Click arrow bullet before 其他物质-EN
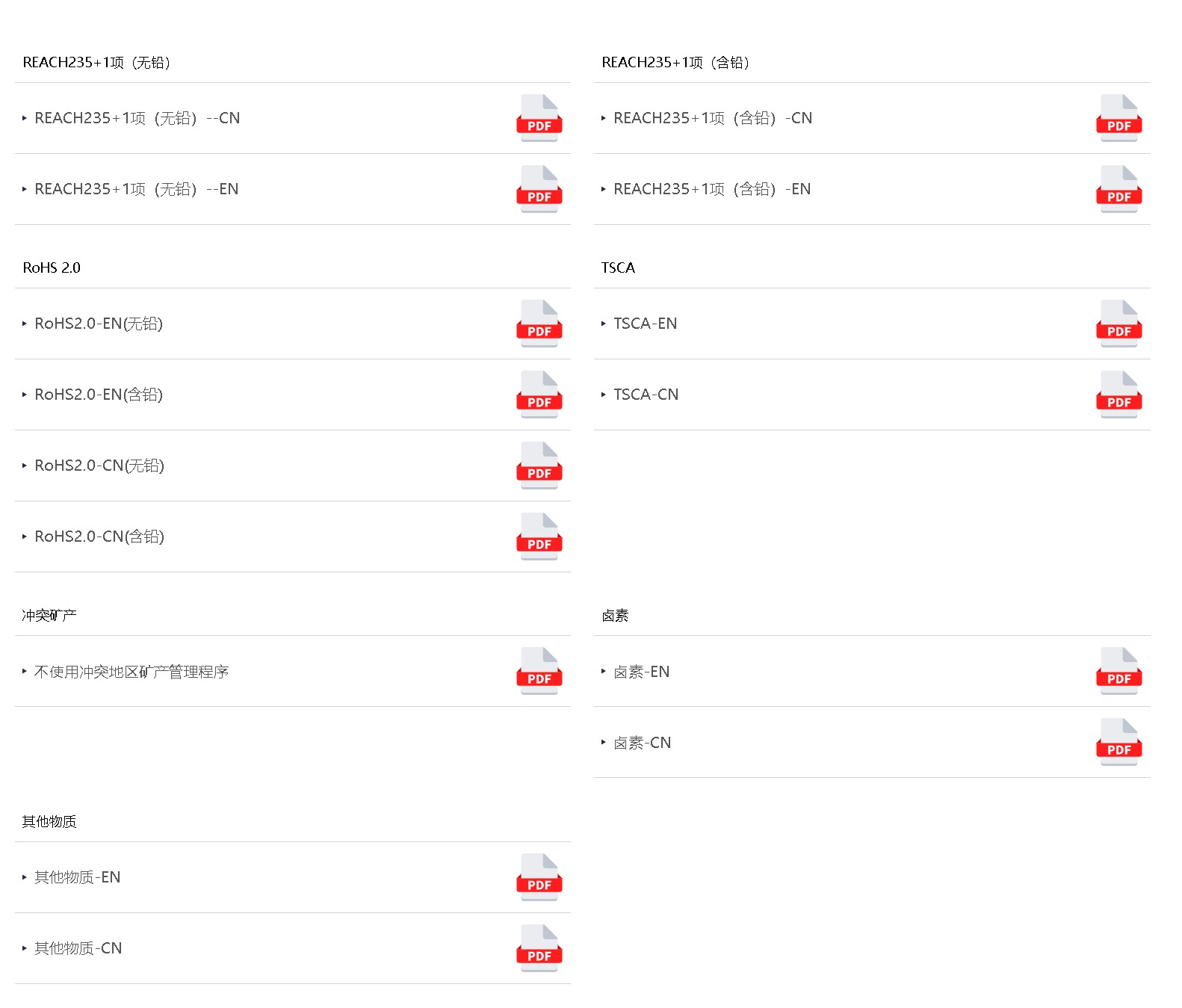The image size is (1182, 1008). pos(25,877)
